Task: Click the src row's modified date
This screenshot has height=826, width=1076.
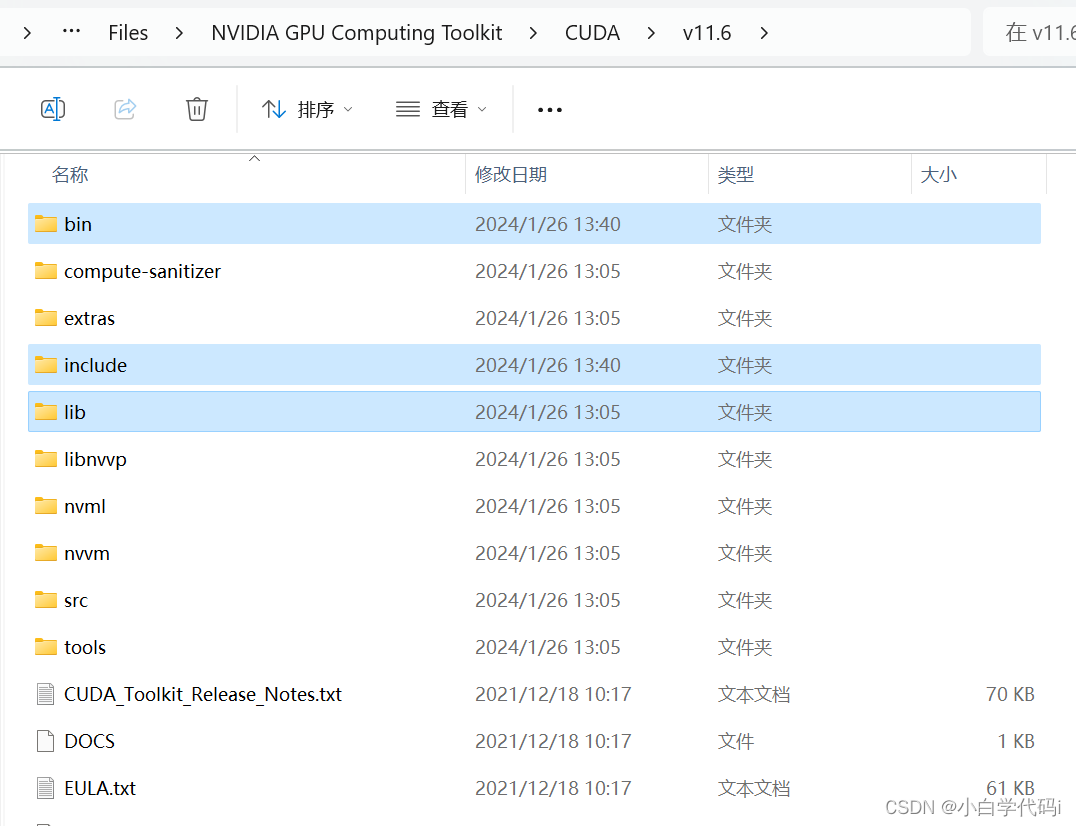Action: (x=548, y=600)
